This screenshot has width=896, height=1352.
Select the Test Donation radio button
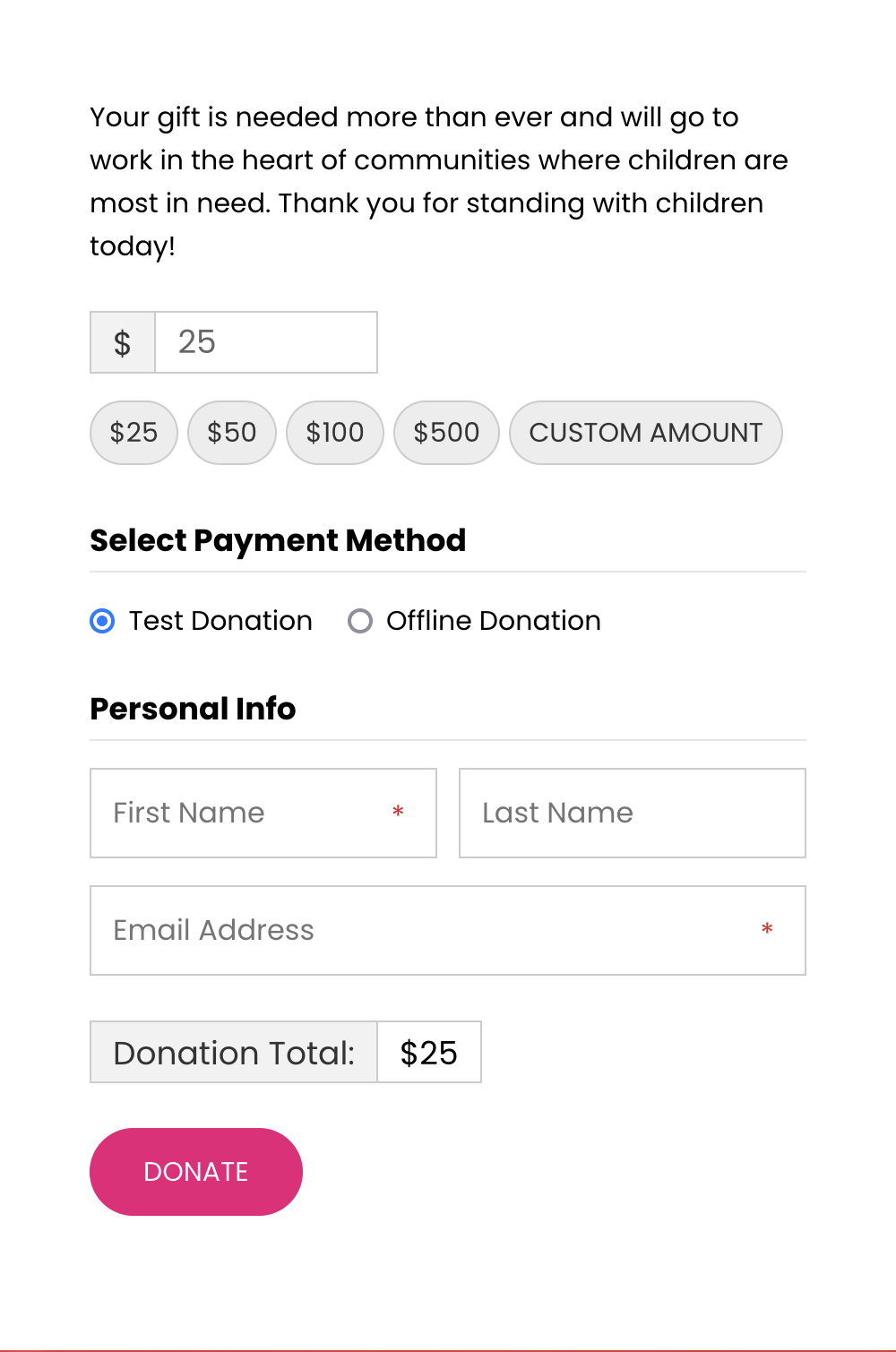click(103, 621)
